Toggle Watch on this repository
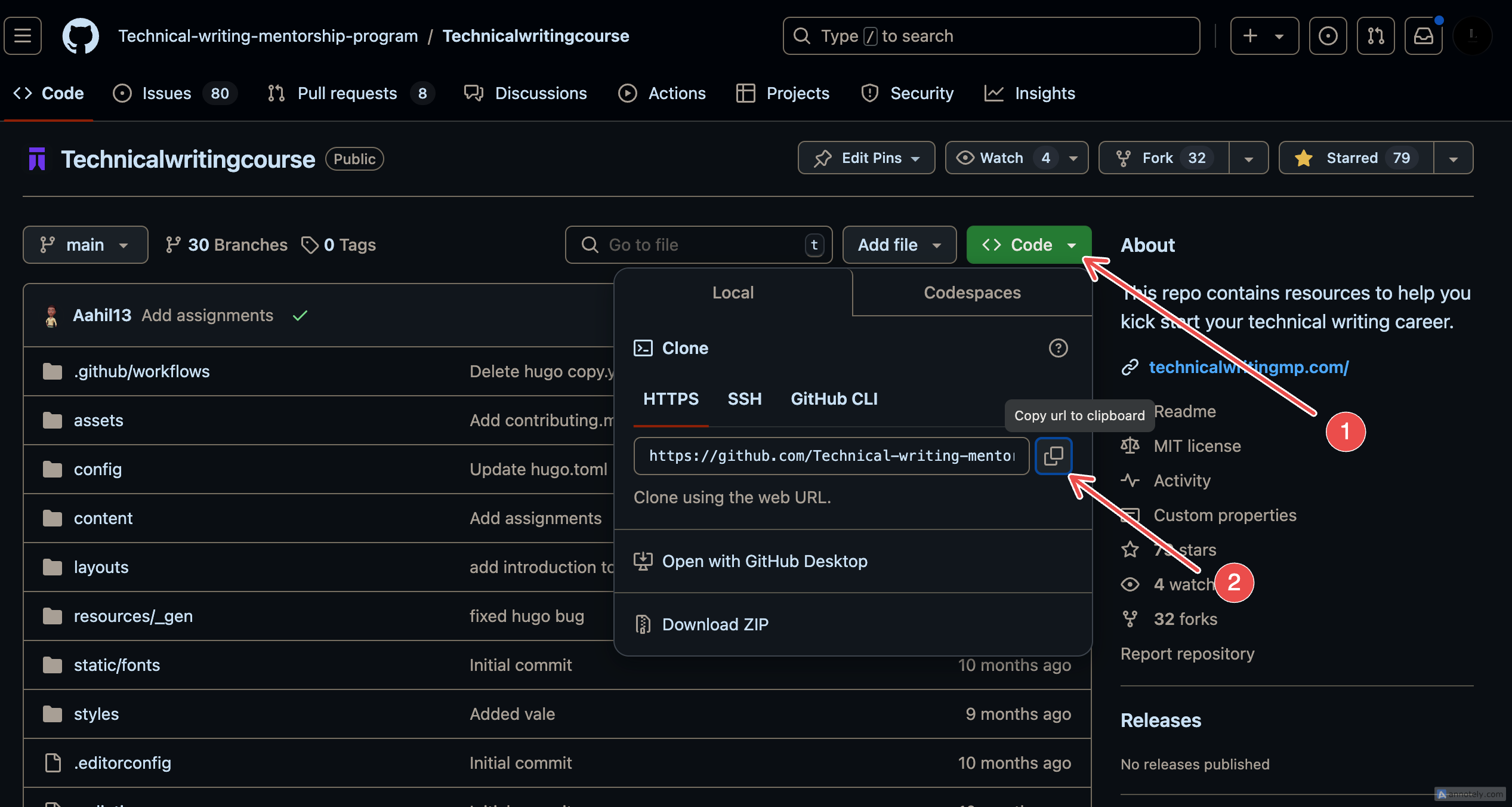The image size is (1512, 807). pyautogui.click(x=1016, y=158)
